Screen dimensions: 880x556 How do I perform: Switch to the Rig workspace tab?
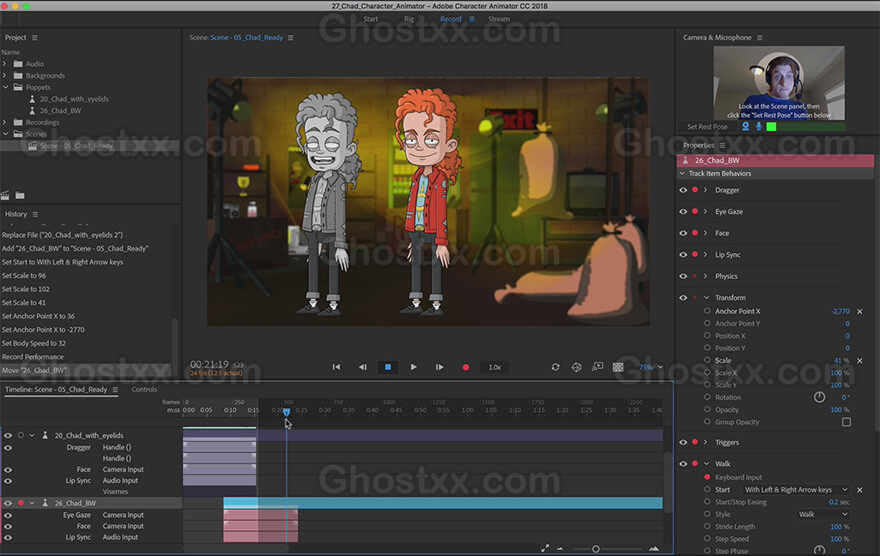[x=409, y=19]
